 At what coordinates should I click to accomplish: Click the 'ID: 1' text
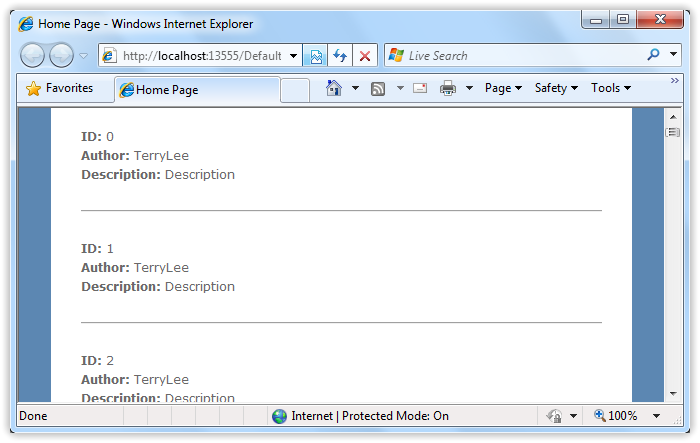[x=97, y=249]
